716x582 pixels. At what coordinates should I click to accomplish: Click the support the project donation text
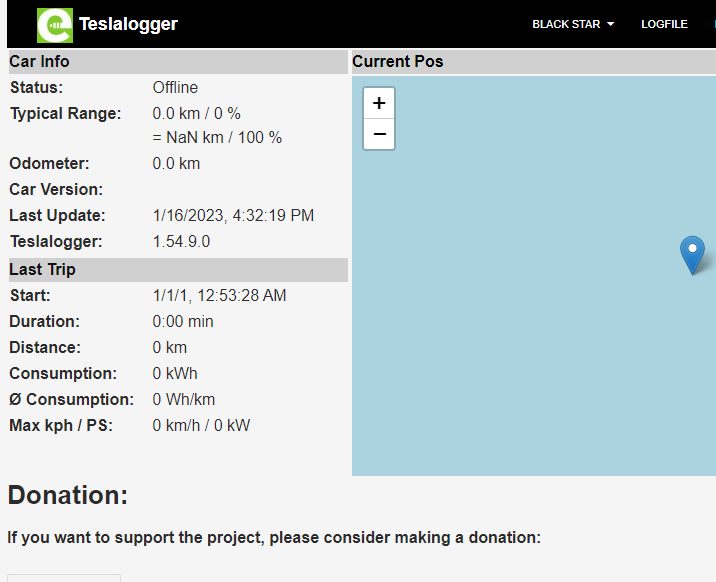coord(274,538)
